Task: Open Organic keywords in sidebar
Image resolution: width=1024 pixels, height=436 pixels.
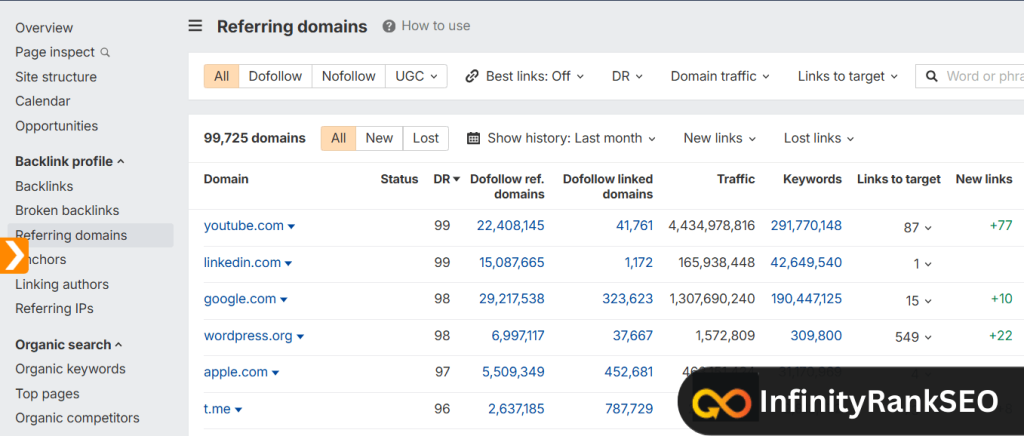Action: (x=70, y=369)
